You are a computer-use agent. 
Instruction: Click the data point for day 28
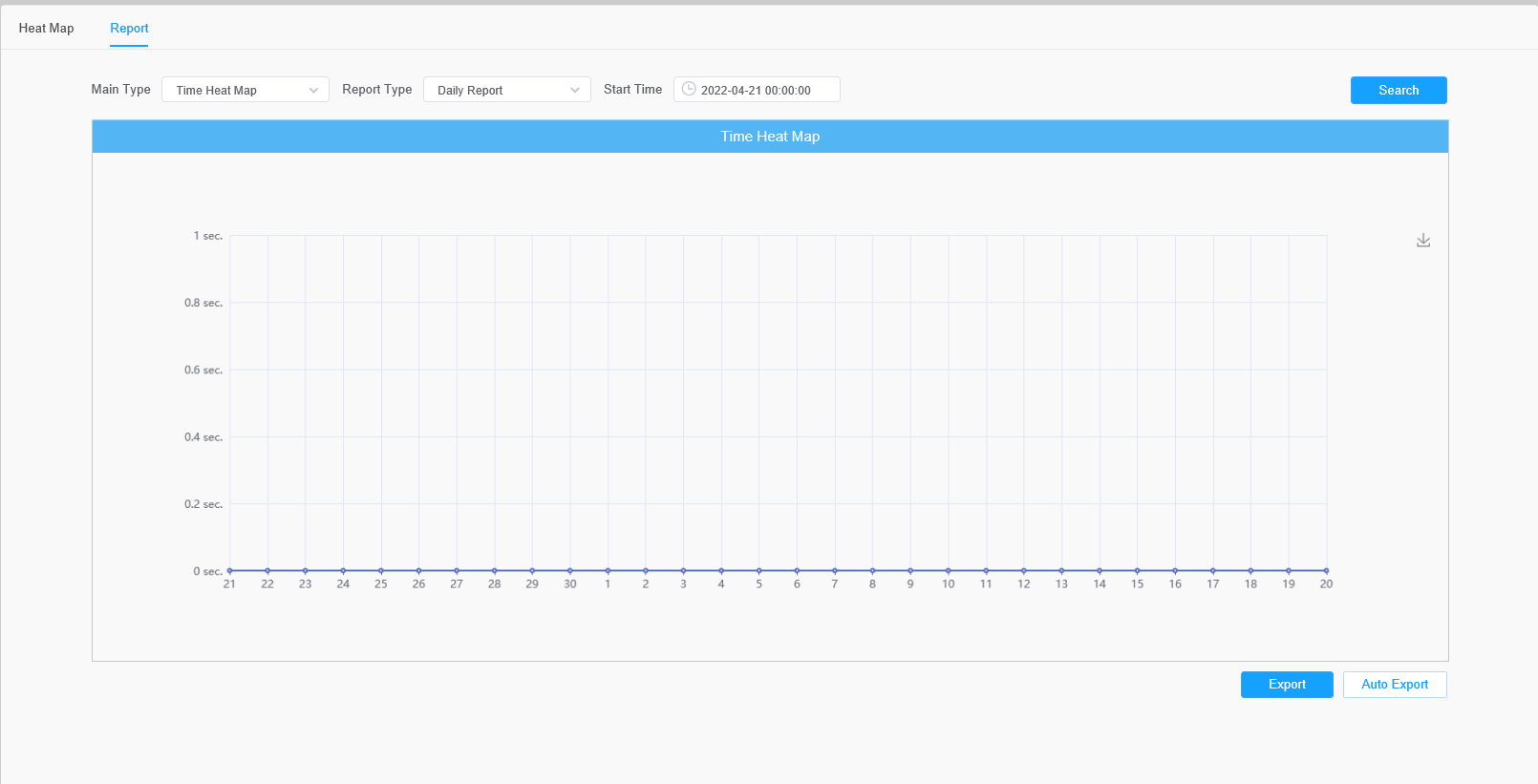pos(494,571)
